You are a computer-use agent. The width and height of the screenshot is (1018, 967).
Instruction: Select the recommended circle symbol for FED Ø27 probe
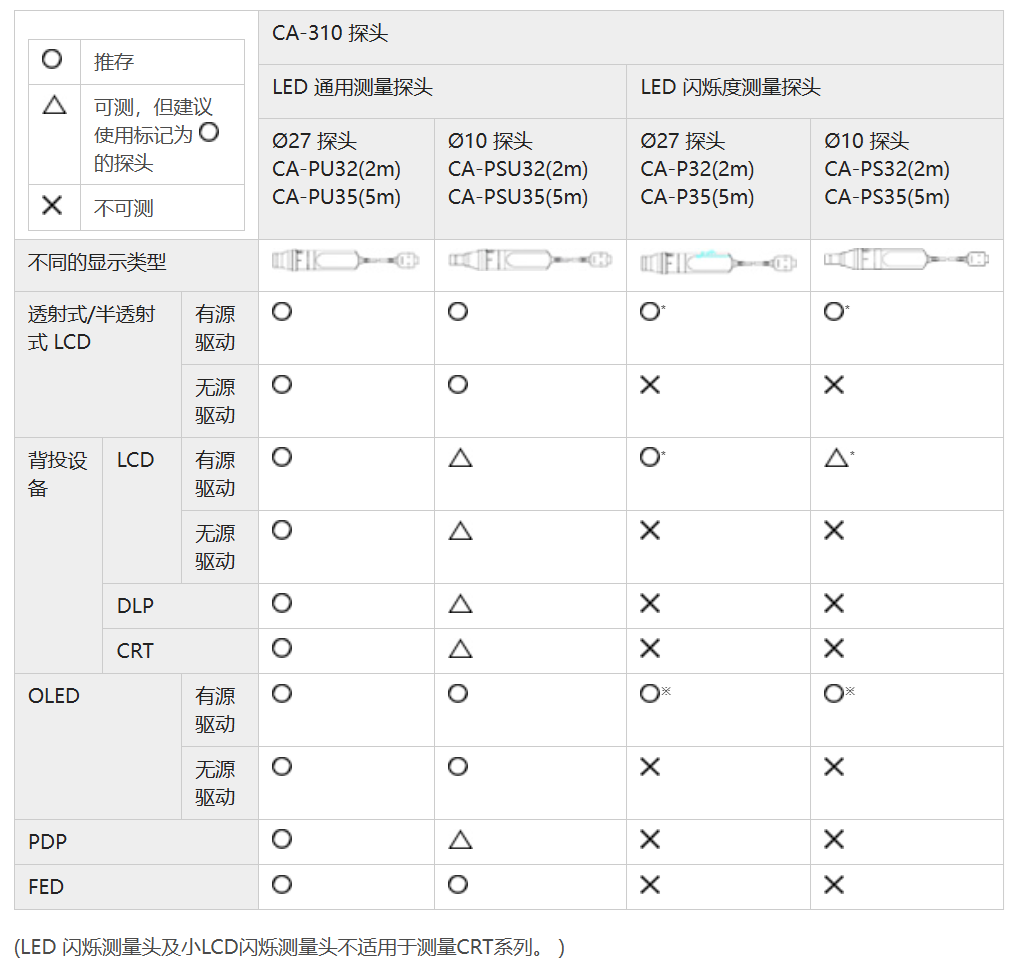[281, 886]
